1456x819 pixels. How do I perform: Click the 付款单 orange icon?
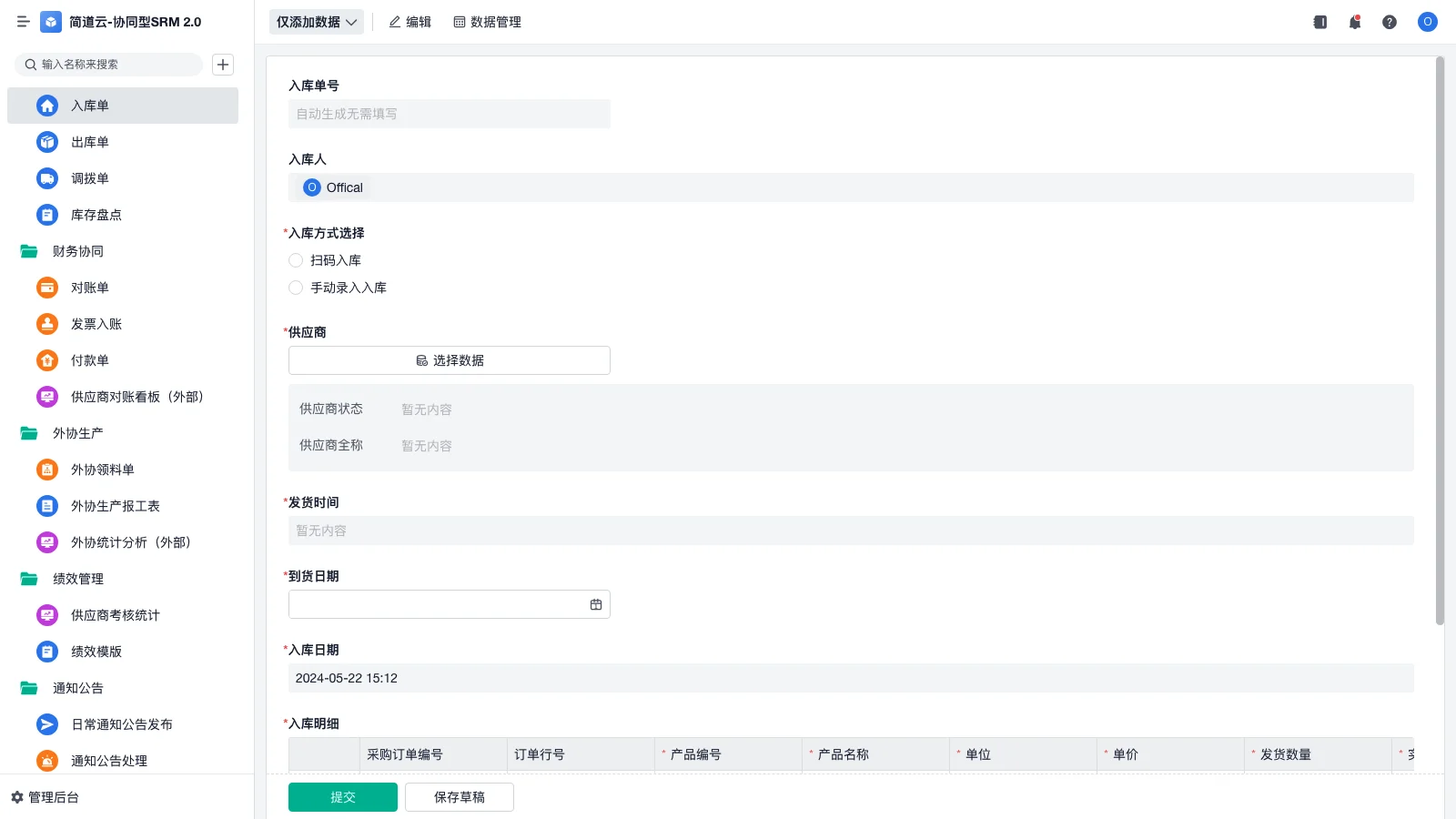pos(47,360)
